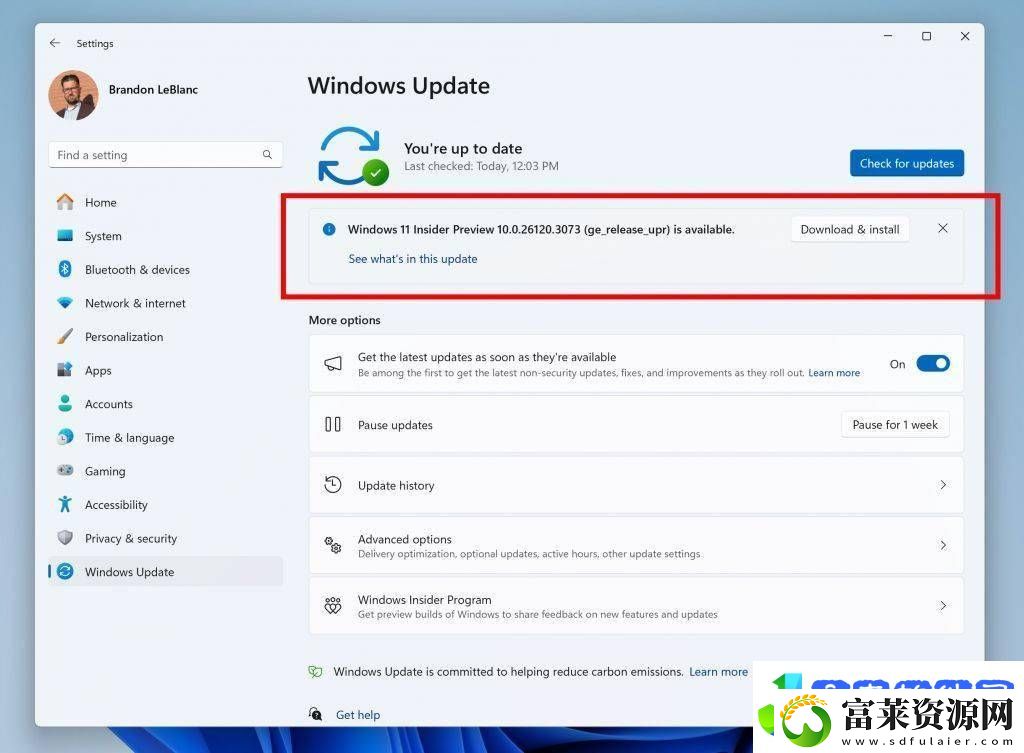
Task: Click the Accessibility figure icon
Action: point(65,504)
